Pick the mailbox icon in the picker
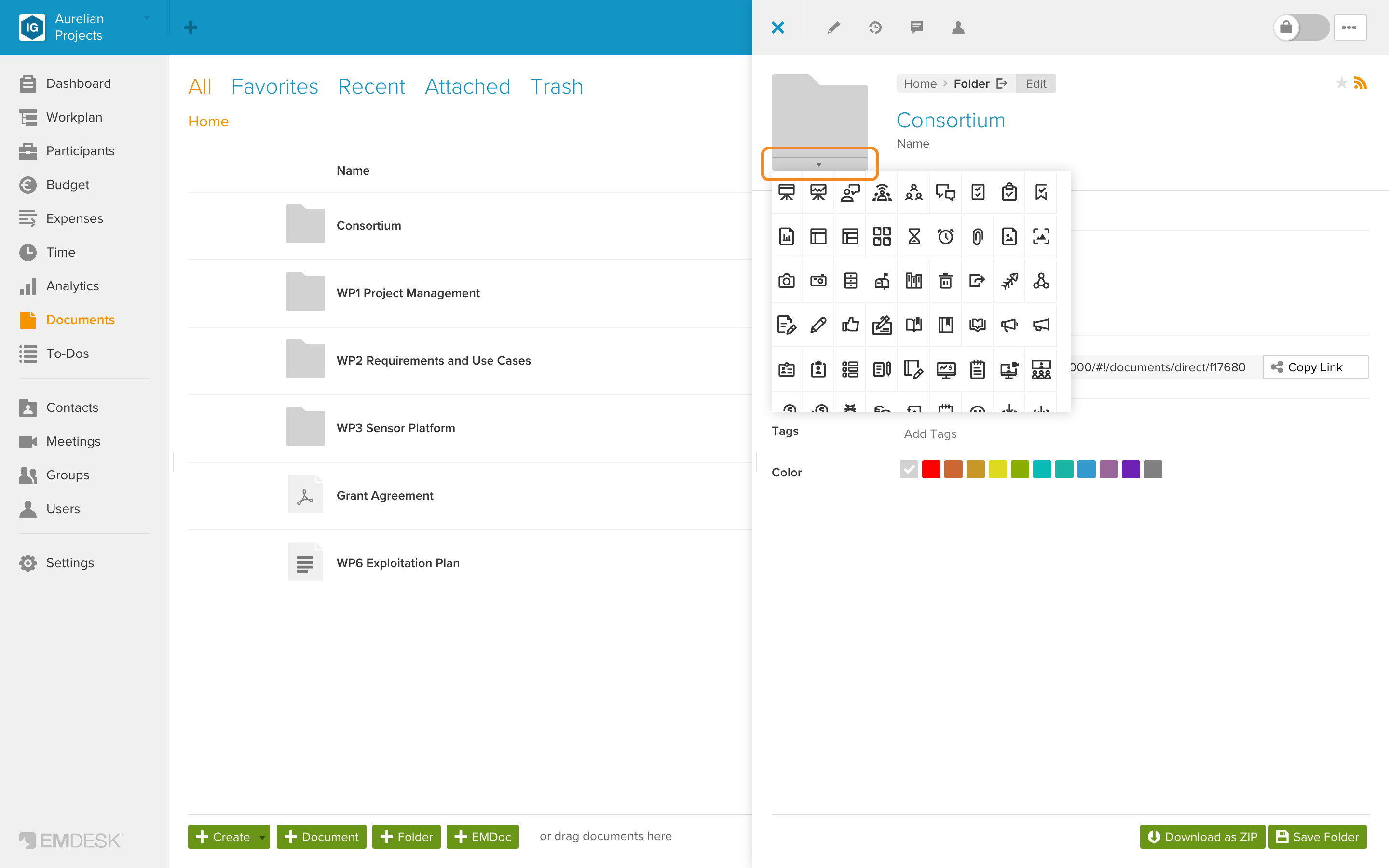Viewport: 1389px width, 868px height. coord(882,281)
